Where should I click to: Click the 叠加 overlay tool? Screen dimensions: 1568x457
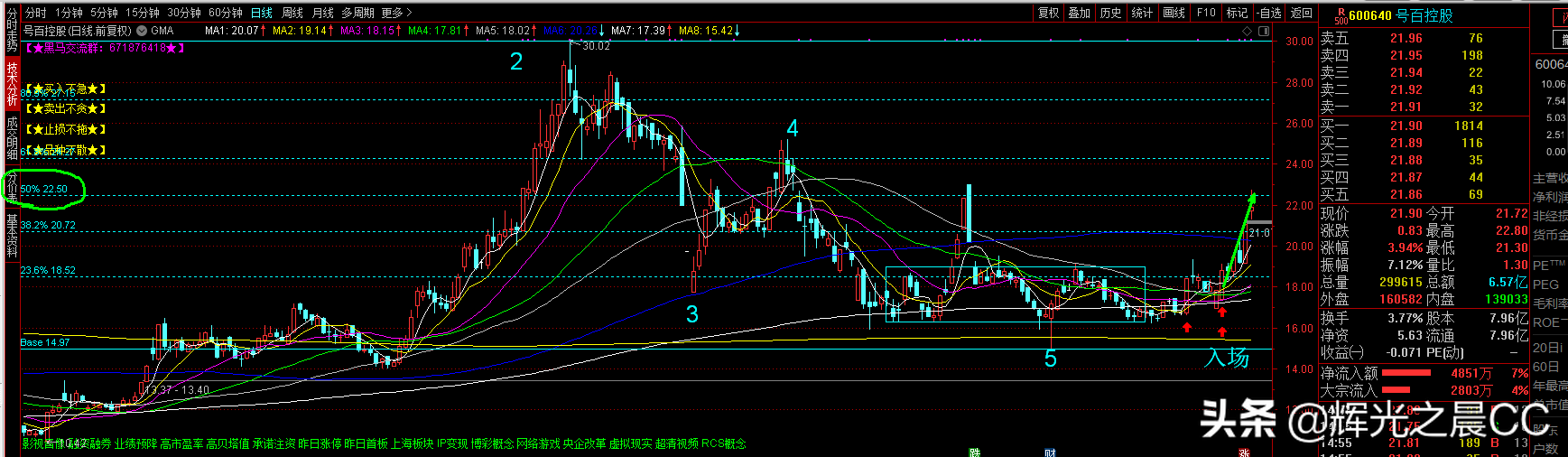click(1079, 13)
